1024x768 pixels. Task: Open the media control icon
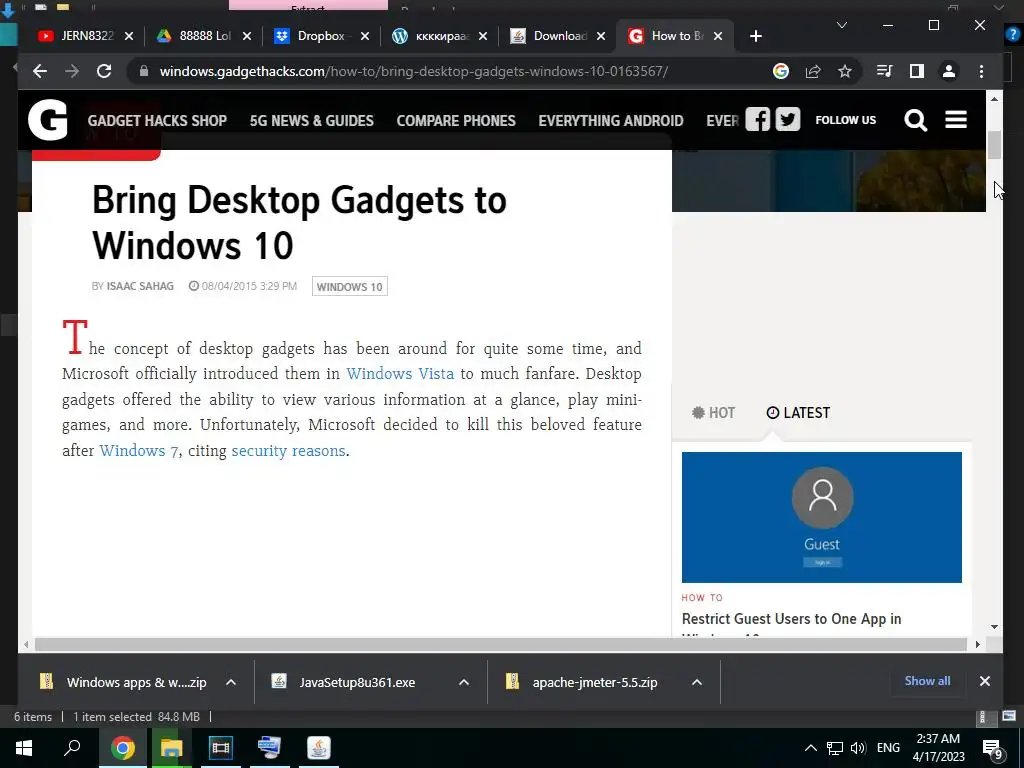point(884,71)
